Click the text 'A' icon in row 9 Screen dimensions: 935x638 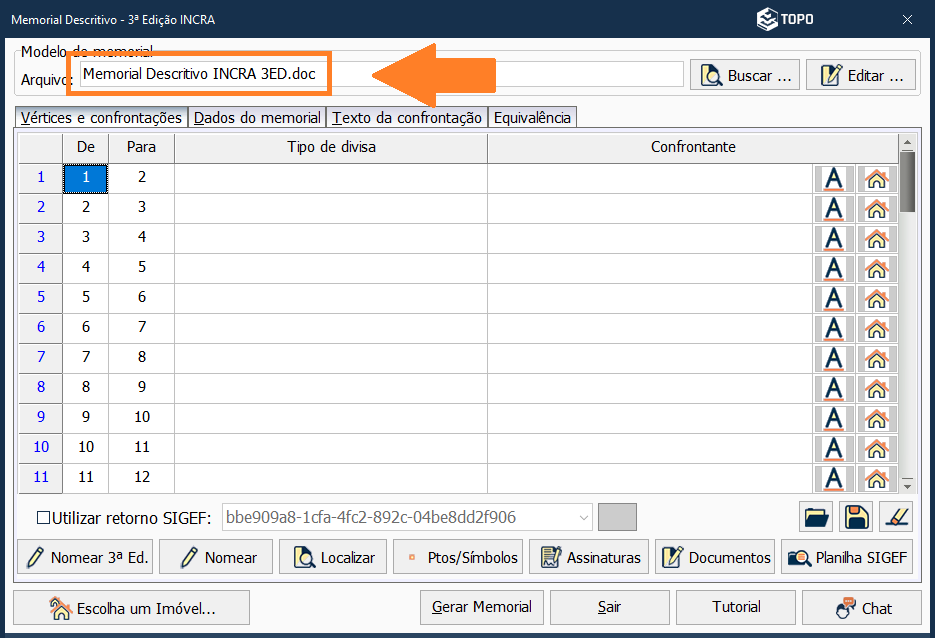point(834,419)
